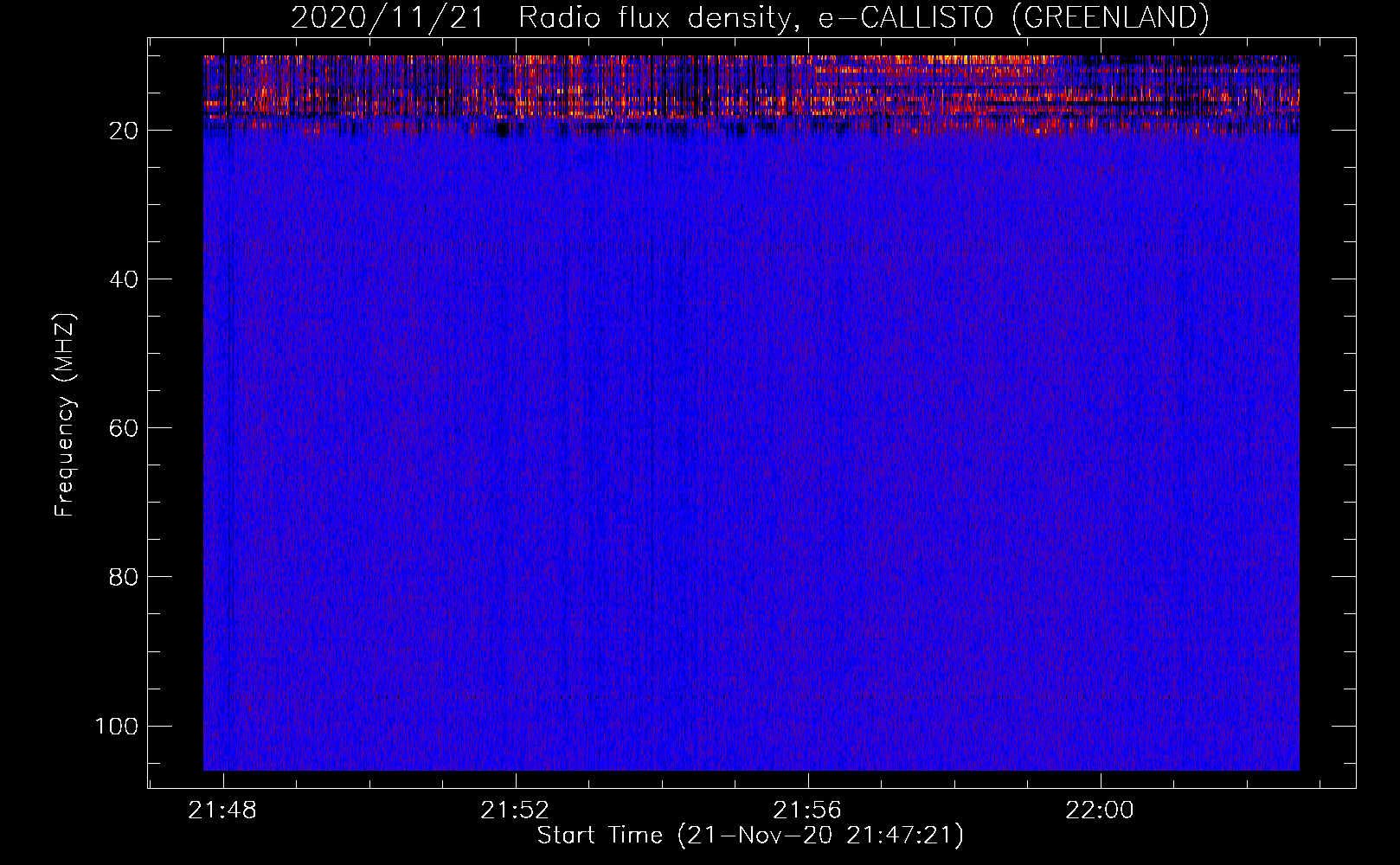Click the 'Start Time (21-Nov-20 21:47:21)' label
This screenshot has height=865, width=1400.
[750, 836]
